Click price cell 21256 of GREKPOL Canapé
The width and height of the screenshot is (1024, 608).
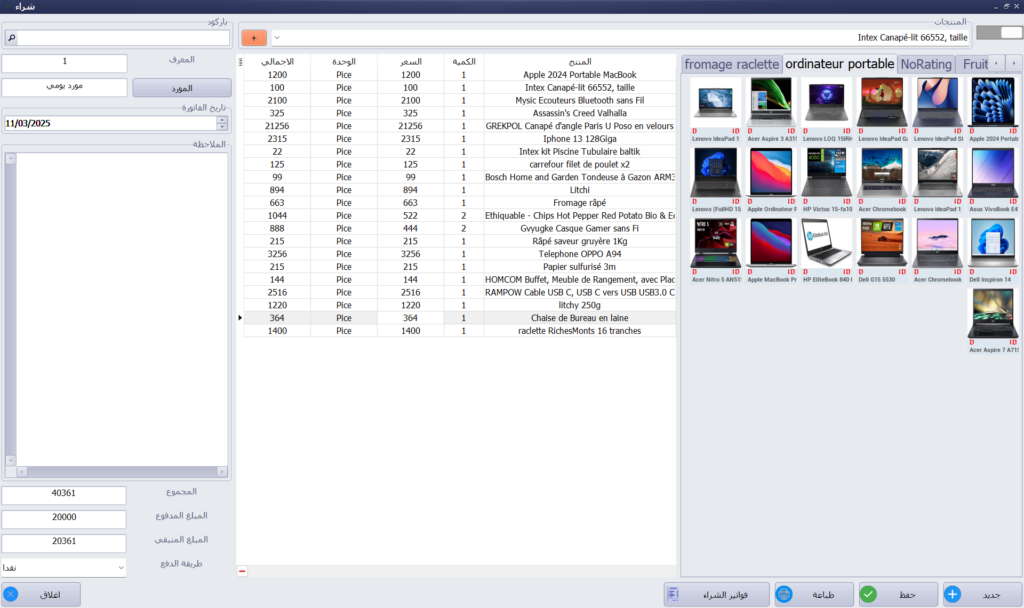click(410, 126)
